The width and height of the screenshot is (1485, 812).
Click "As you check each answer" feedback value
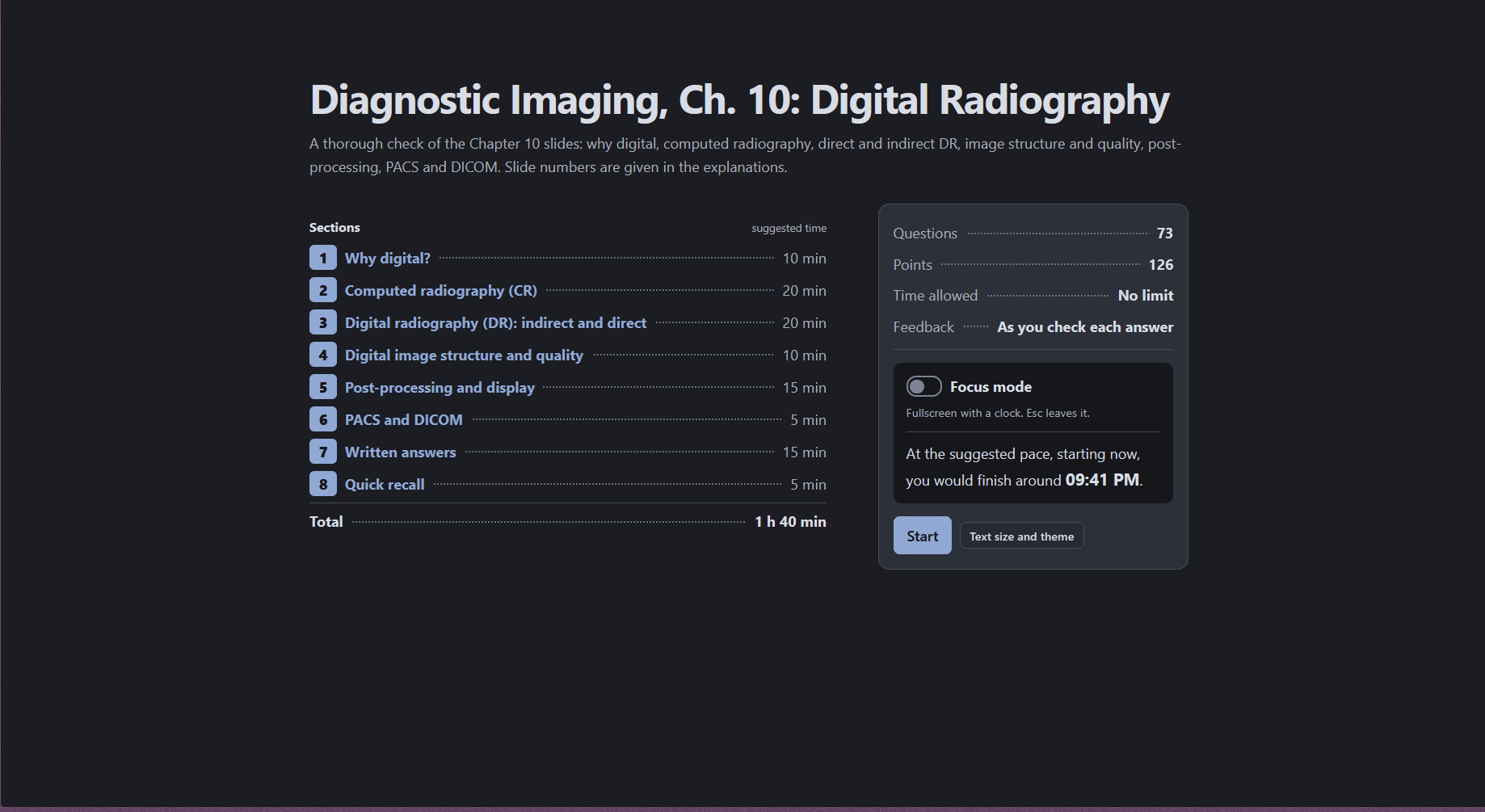tap(1085, 326)
